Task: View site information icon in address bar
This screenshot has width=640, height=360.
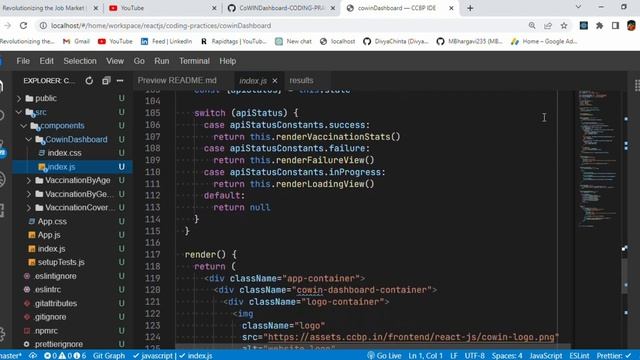Action: 43,25
